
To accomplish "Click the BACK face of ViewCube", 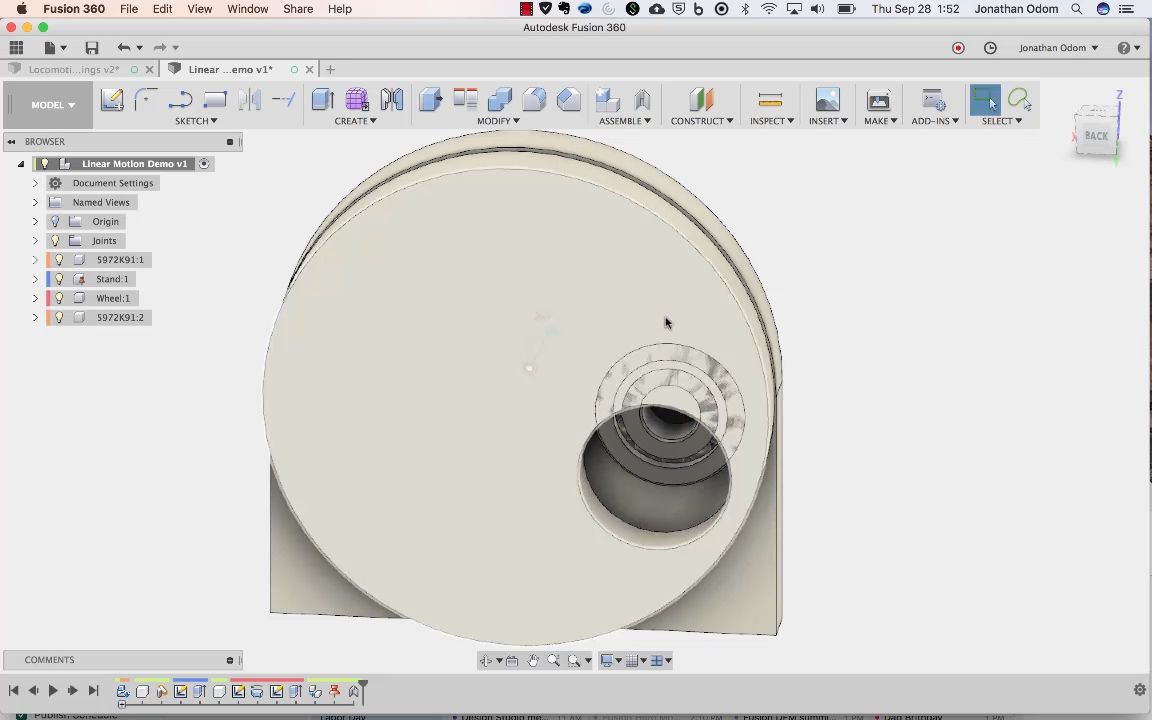I will pos(1095,135).
